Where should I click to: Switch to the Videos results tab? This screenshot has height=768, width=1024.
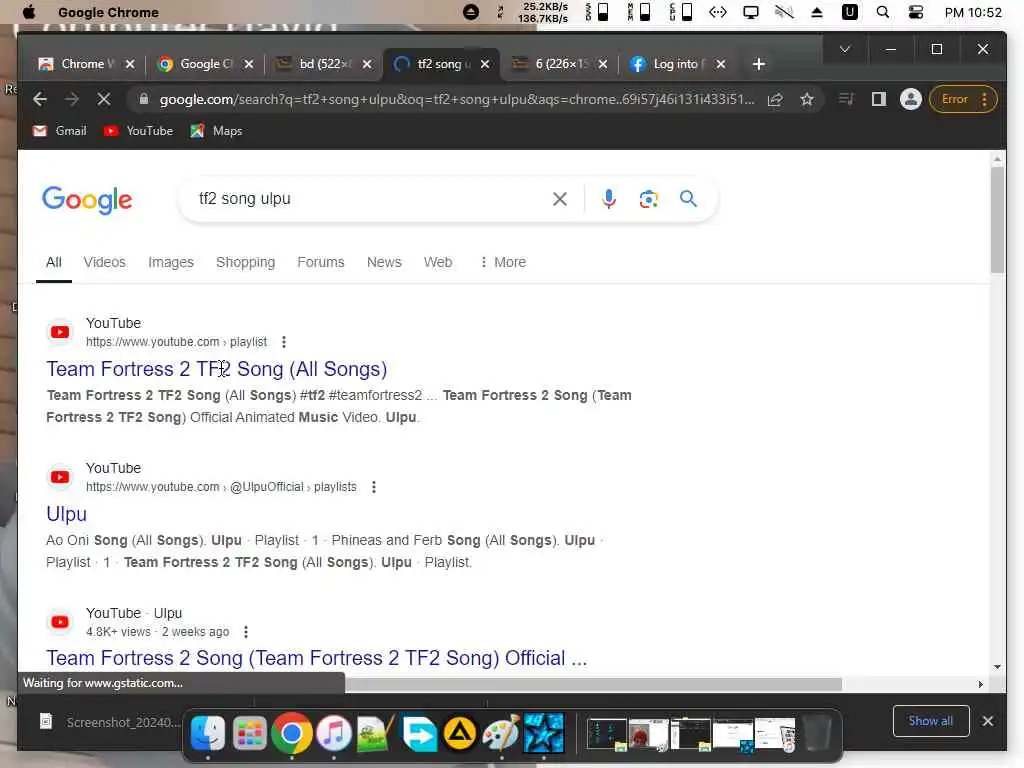(x=104, y=262)
